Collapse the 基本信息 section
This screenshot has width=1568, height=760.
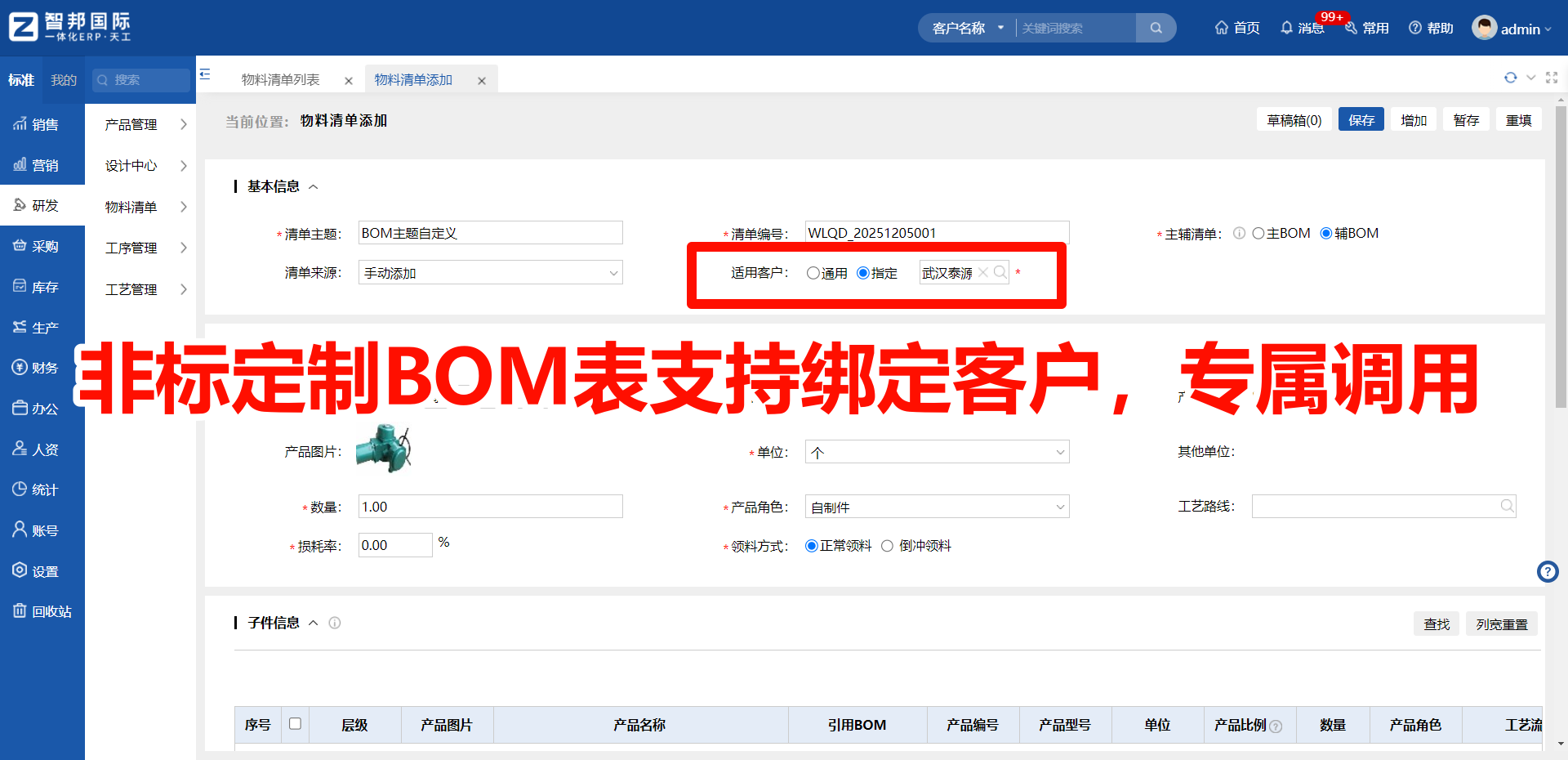(x=314, y=186)
